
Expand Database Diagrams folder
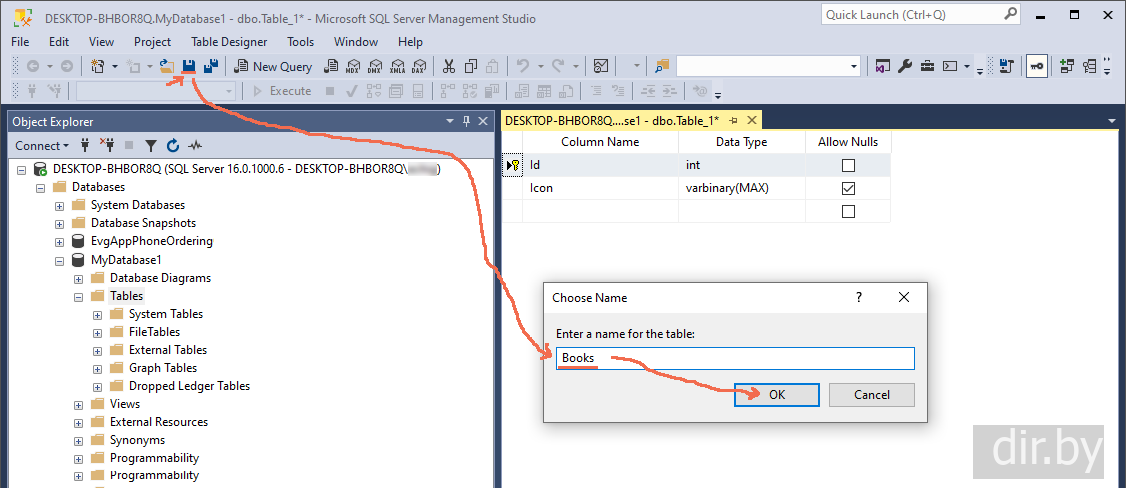tap(78, 278)
